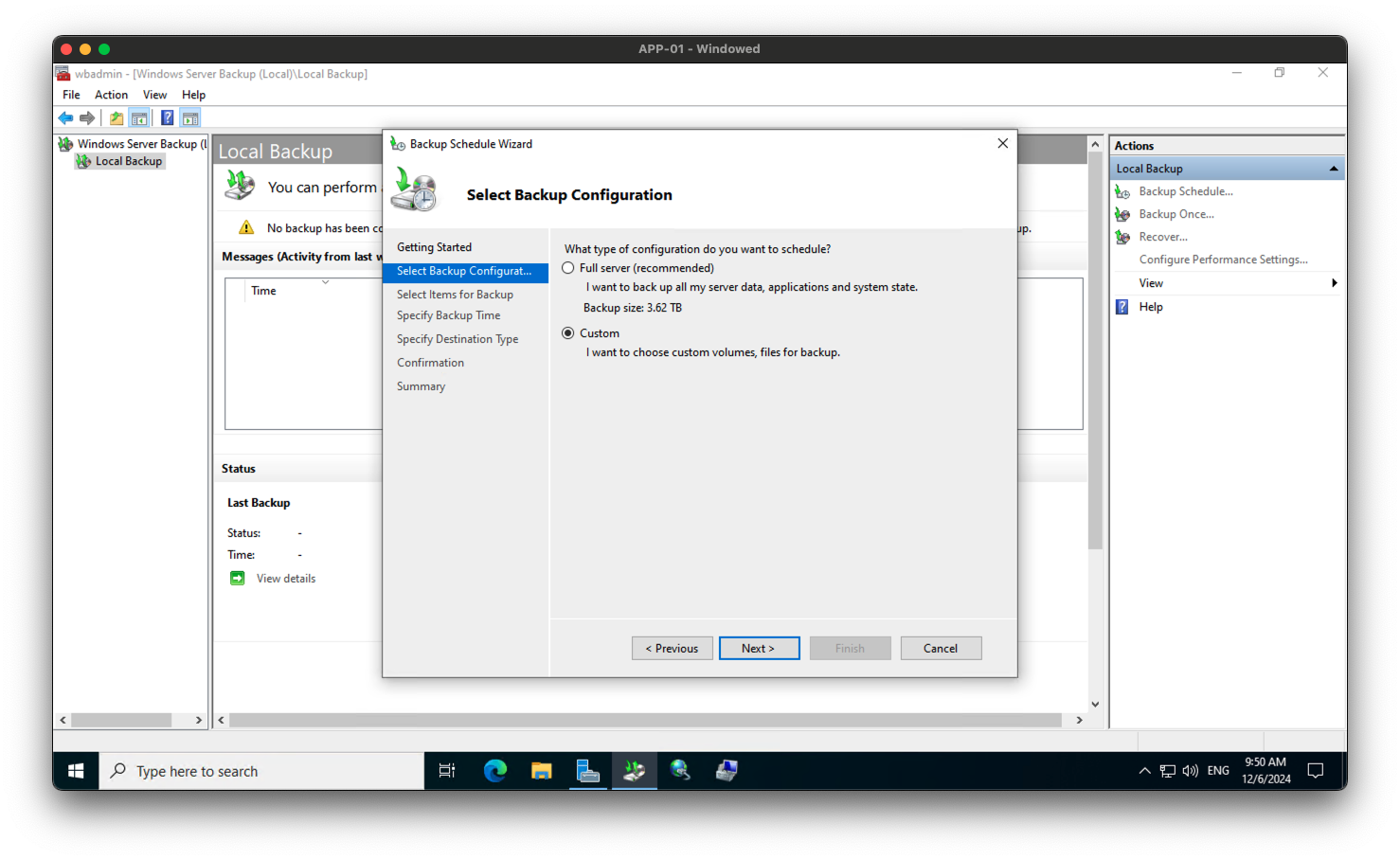Click Next in the Backup Schedule Wizard

(759, 648)
